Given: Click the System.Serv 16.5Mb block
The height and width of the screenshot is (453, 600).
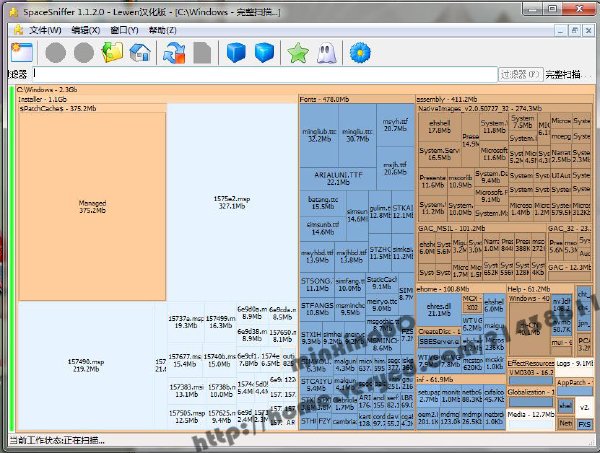Looking at the screenshot, I should click(440, 154).
